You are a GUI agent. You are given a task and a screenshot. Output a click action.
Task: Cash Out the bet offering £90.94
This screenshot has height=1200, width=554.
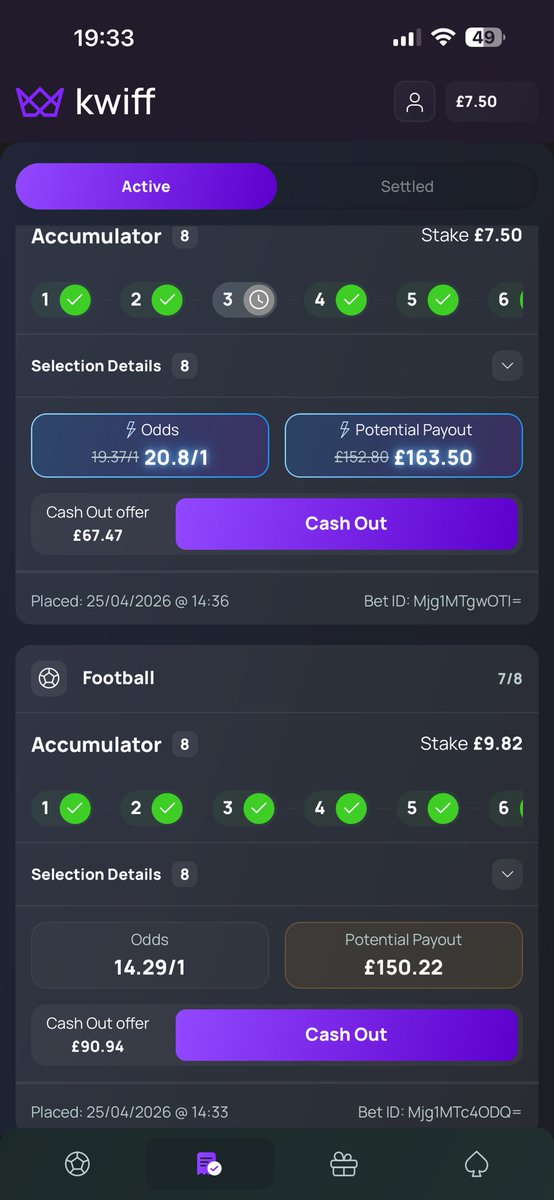pyautogui.click(x=346, y=1035)
